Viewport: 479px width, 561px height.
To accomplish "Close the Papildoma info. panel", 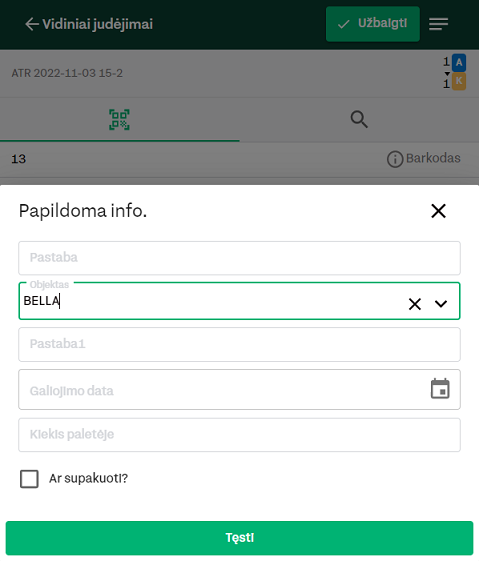I will (x=438, y=211).
